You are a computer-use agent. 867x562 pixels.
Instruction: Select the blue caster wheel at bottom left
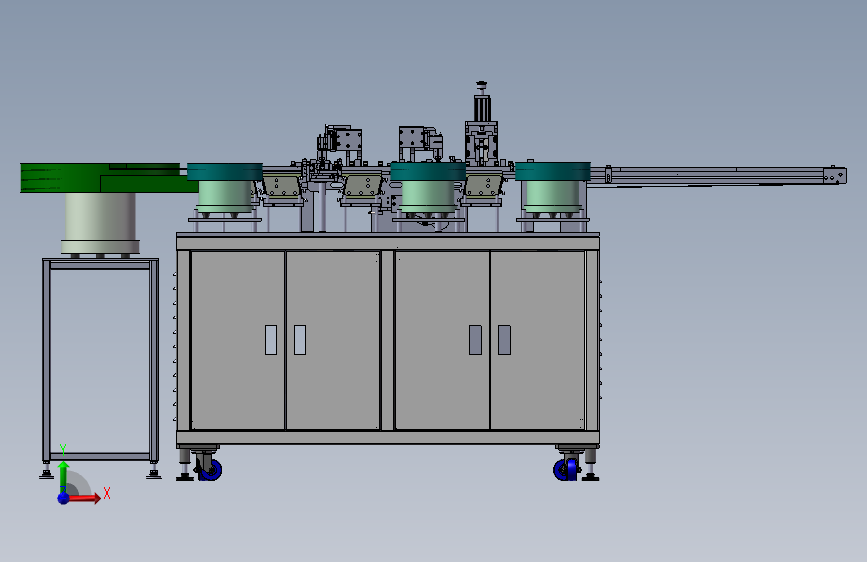point(210,470)
